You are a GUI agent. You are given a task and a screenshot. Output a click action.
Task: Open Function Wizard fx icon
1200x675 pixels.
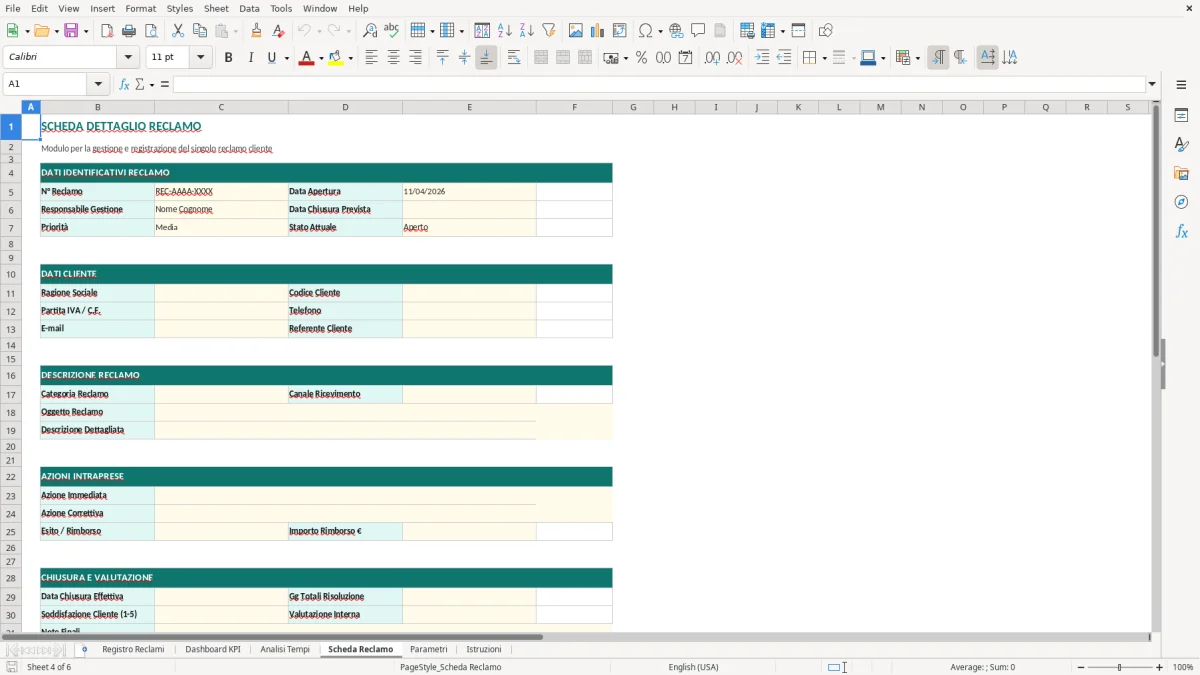click(125, 84)
